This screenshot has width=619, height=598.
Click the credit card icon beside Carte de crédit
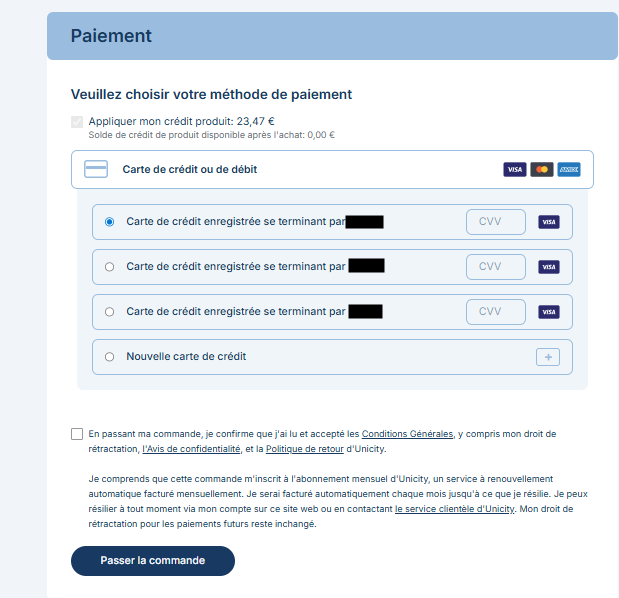click(x=96, y=170)
